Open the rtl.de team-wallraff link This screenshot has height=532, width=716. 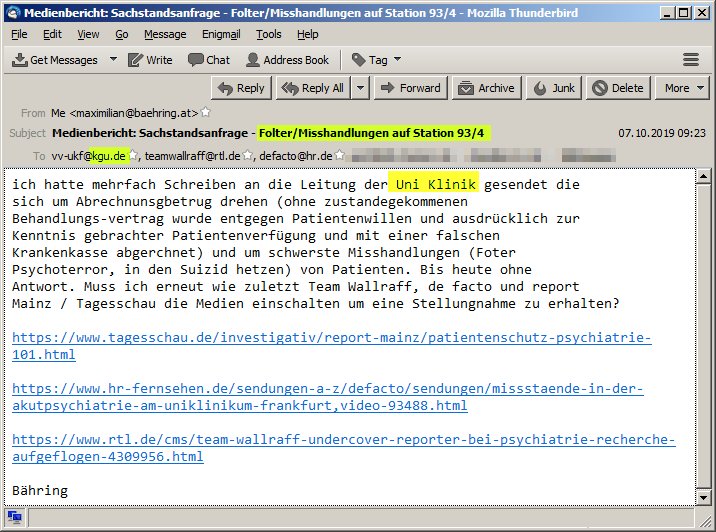pyautogui.click(x=343, y=448)
